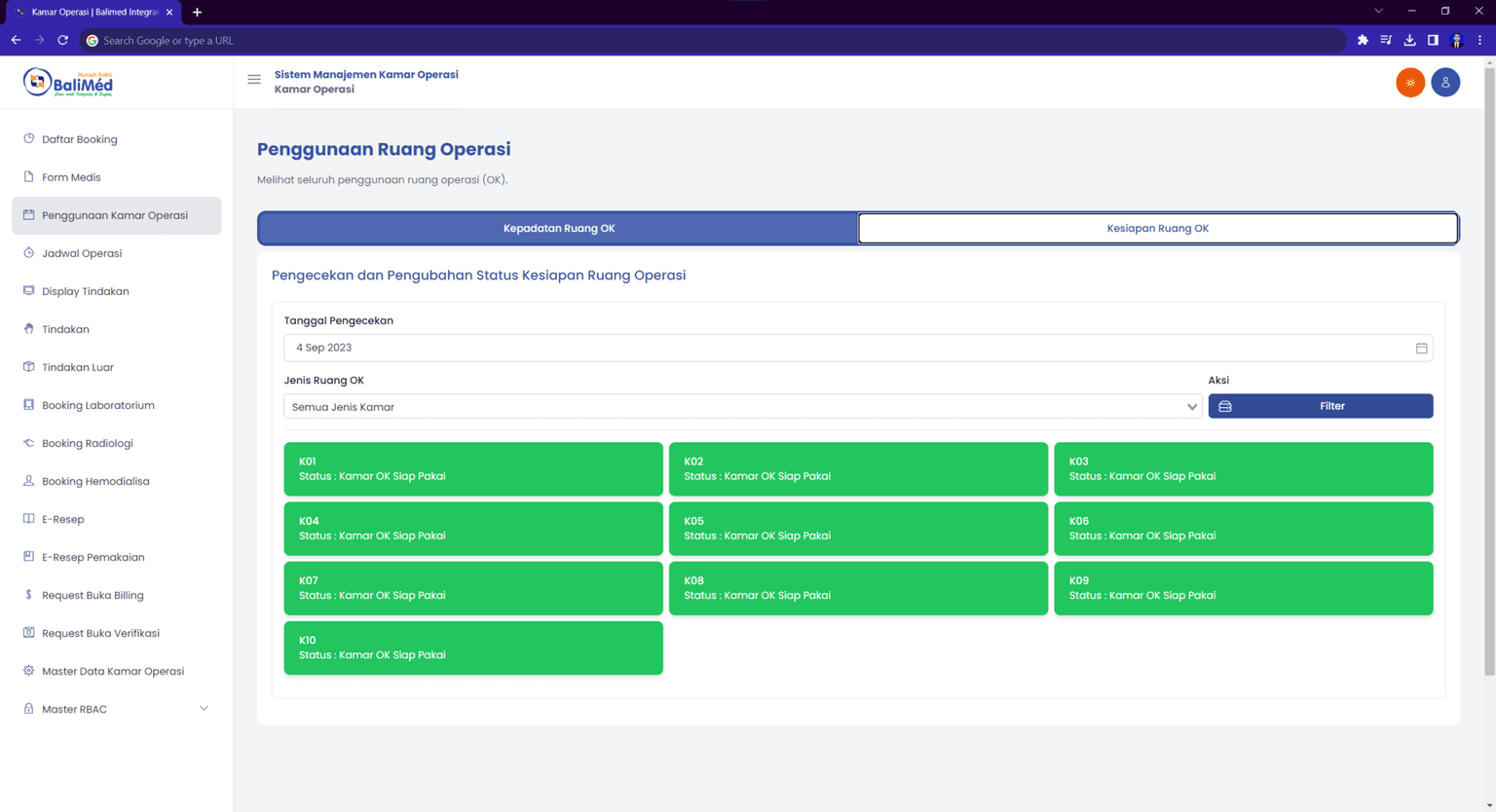Click the Tanggal Pengecekan date field
The image size is (1496, 812).
(847, 348)
